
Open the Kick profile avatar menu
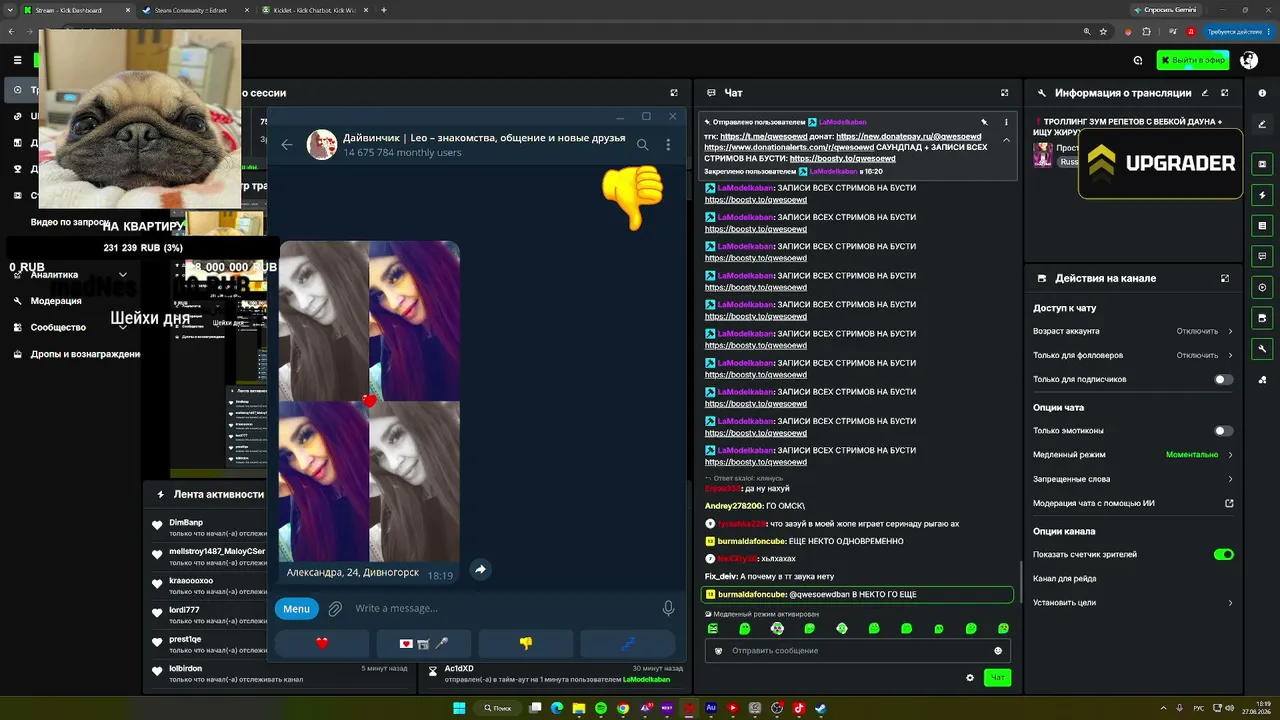tap(1249, 60)
